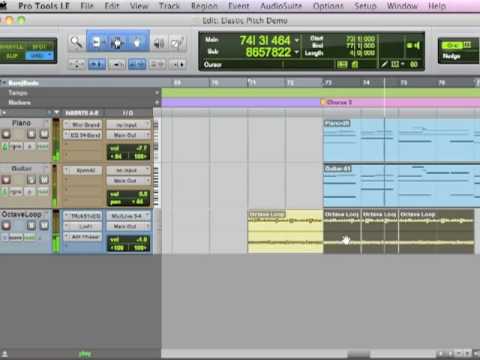Open the Sub counter format dropdown arrow
This screenshot has width=480, height=360.
[297, 52]
